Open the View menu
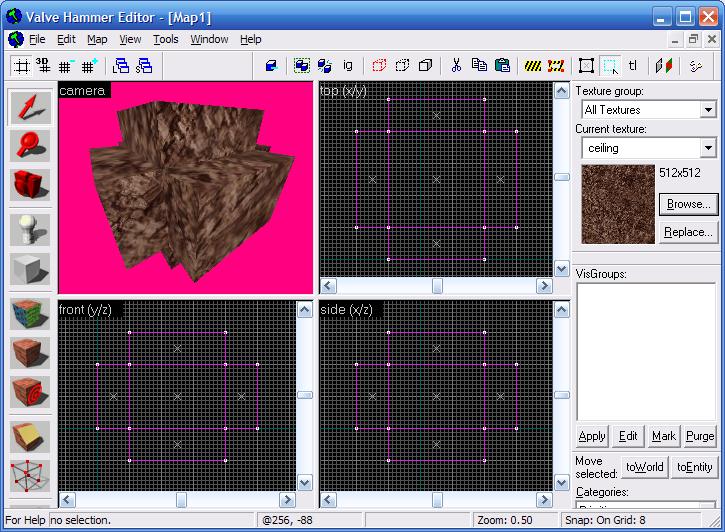 [130, 39]
